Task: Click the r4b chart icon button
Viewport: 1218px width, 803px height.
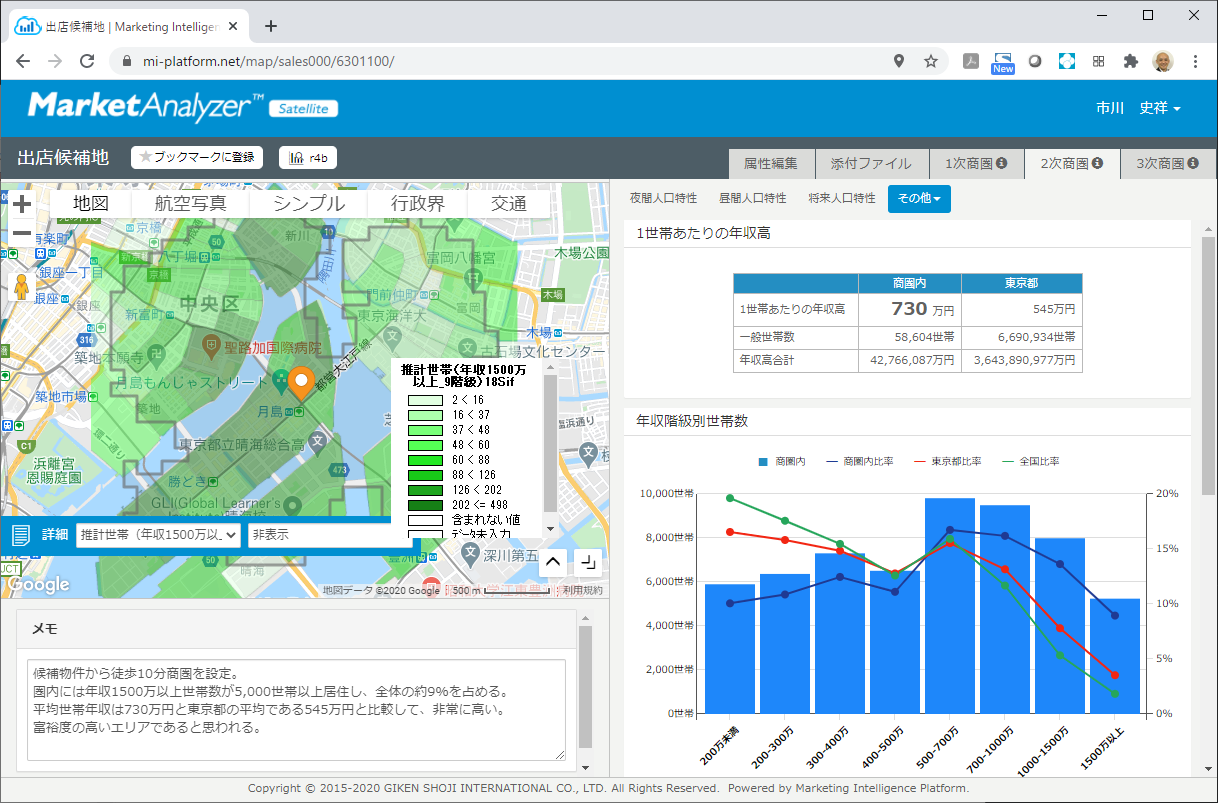Action: 308,157
